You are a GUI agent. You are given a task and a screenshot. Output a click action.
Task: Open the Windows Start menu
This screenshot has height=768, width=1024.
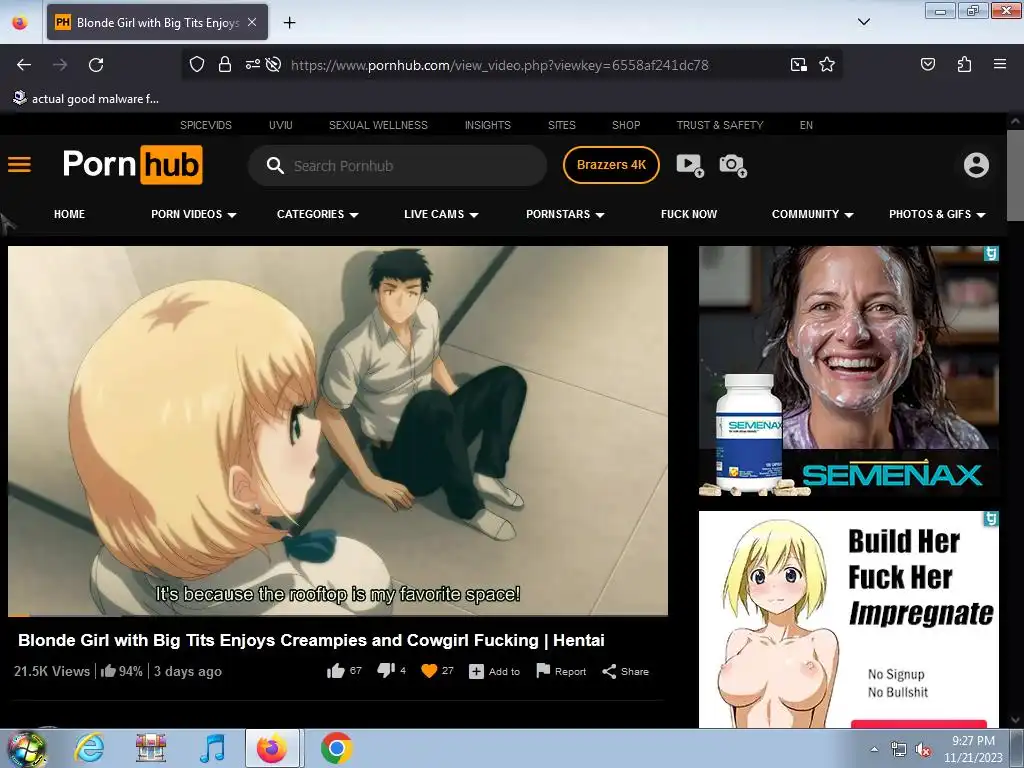pos(25,748)
